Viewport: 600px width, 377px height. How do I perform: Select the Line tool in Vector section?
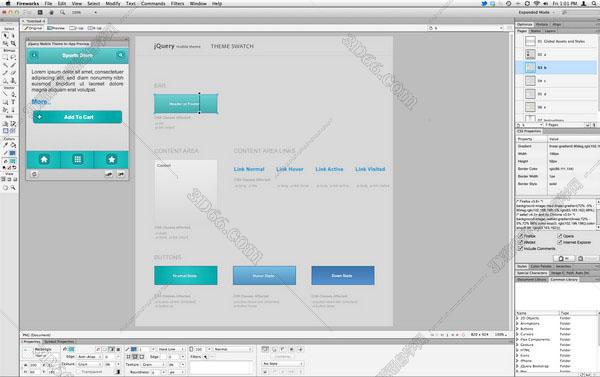(x=5, y=94)
